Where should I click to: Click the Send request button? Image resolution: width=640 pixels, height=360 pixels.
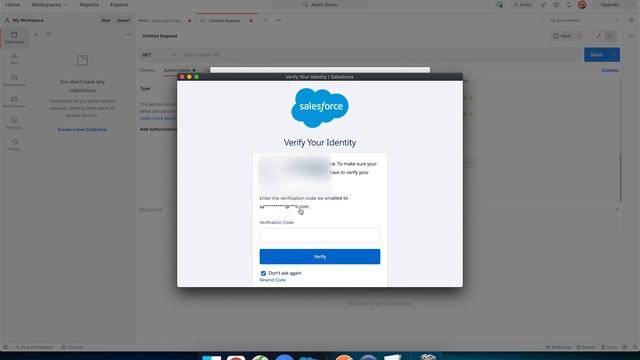coord(596,55)
